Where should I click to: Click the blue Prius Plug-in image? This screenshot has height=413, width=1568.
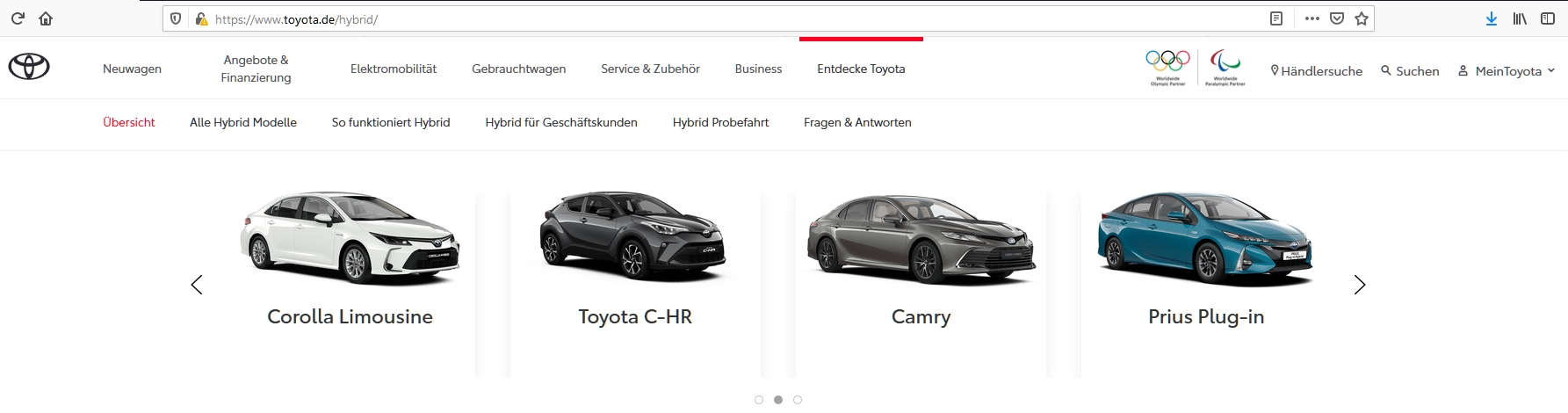[1205, 238]
